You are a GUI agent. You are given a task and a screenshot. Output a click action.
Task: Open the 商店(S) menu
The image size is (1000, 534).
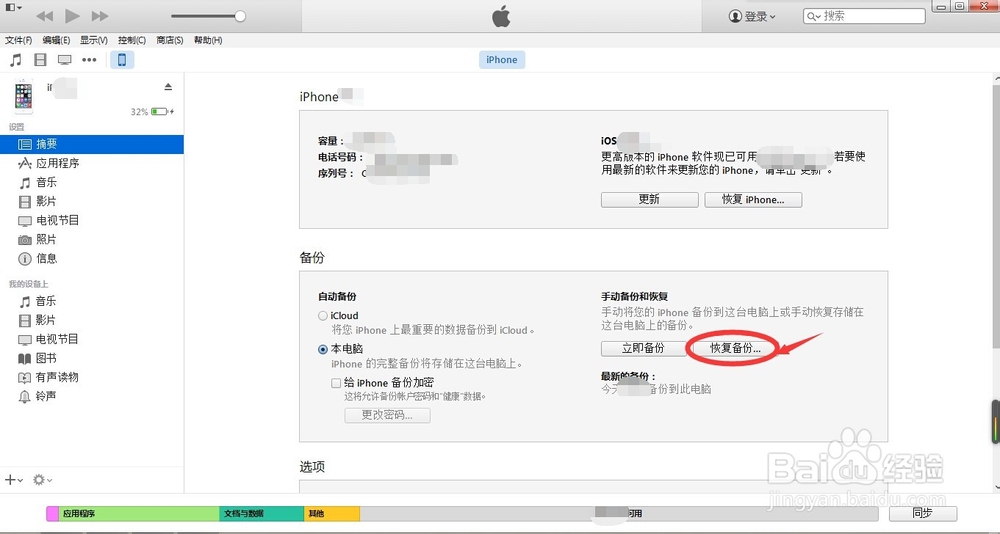pyautogui.click(x=170, y=40)
